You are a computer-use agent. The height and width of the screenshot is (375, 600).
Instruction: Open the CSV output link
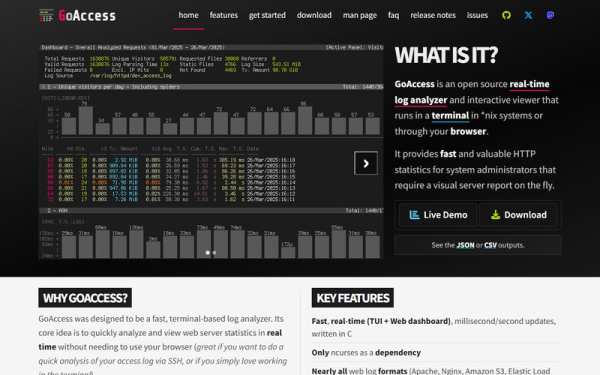click(490, 245)
